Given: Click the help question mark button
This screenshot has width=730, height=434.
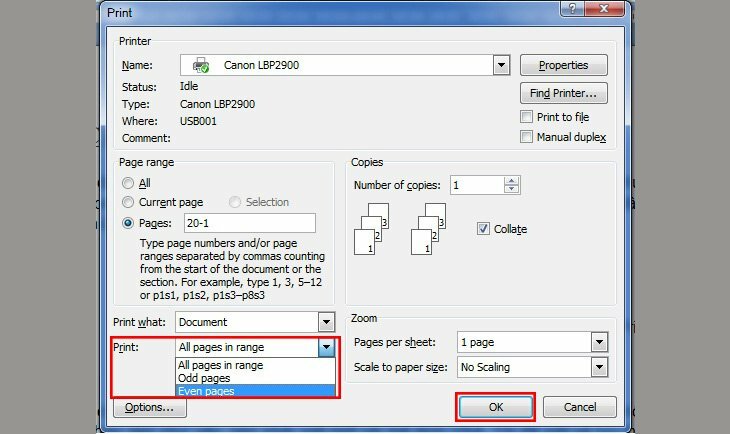Looking at the screenshot, I should [569, 9].
